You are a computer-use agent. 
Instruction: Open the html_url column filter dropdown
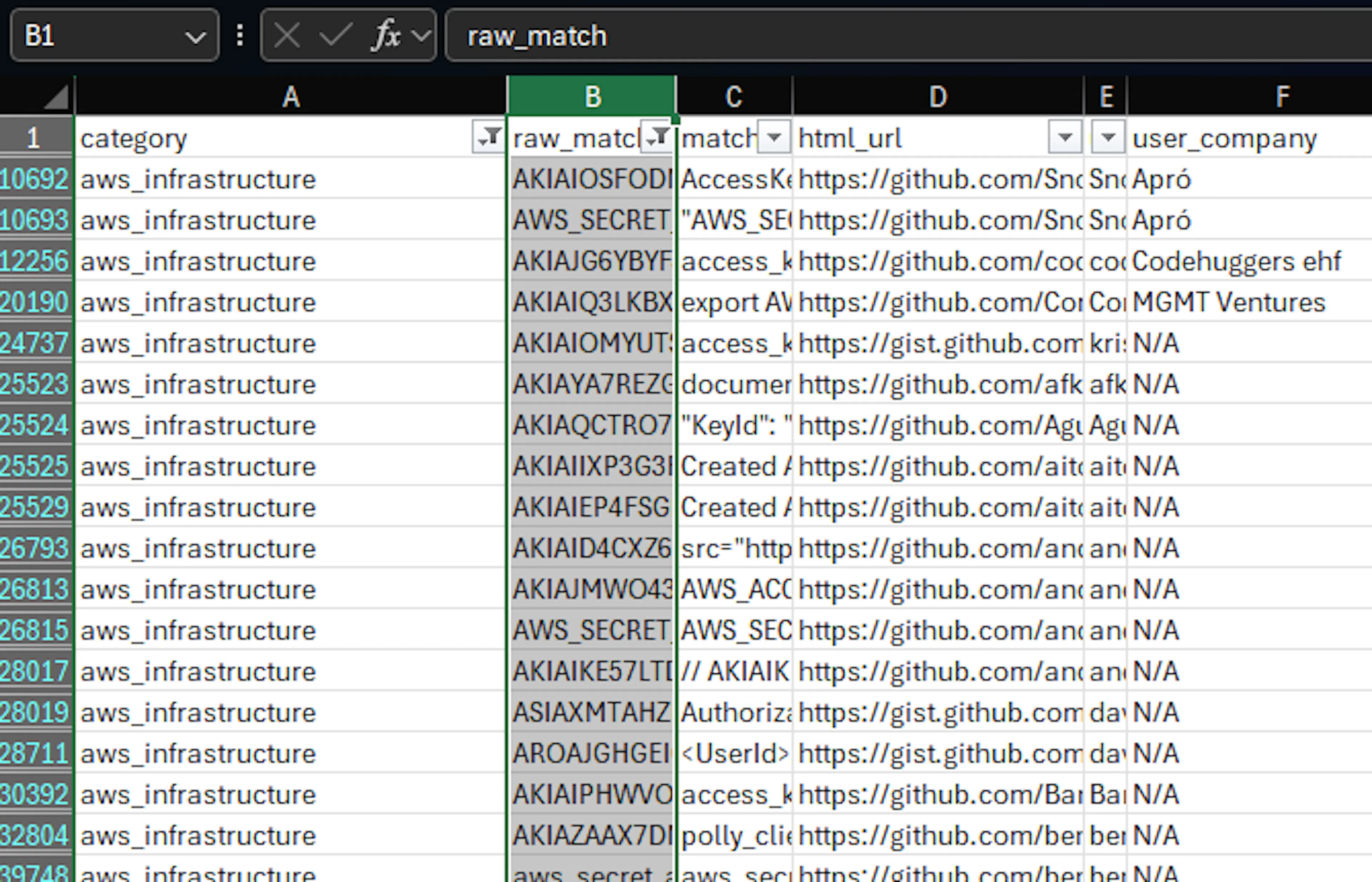[x=1065, y=138]
